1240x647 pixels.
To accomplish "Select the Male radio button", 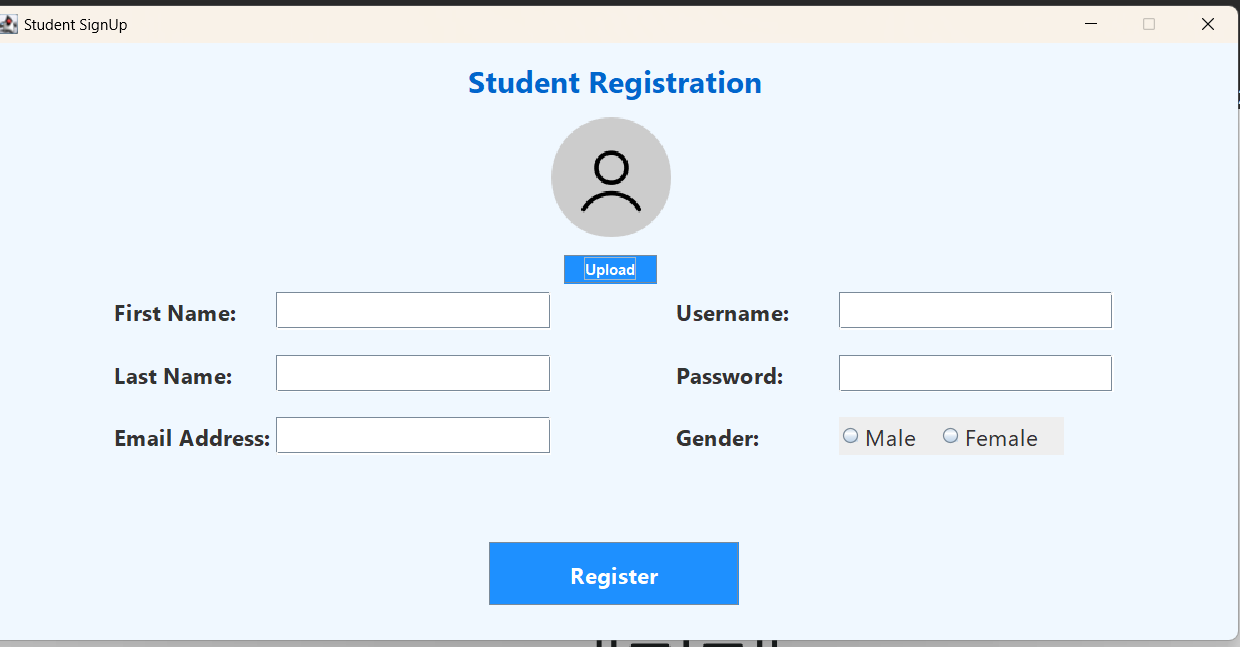I will (x=850, y=434).
